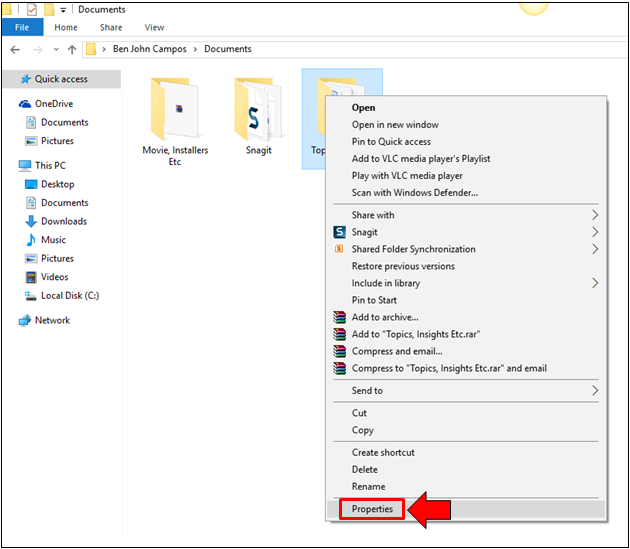This screenshot has height=549, width=630.
Task: Expand the Share with submenu arrow
Action: point(595,215)
